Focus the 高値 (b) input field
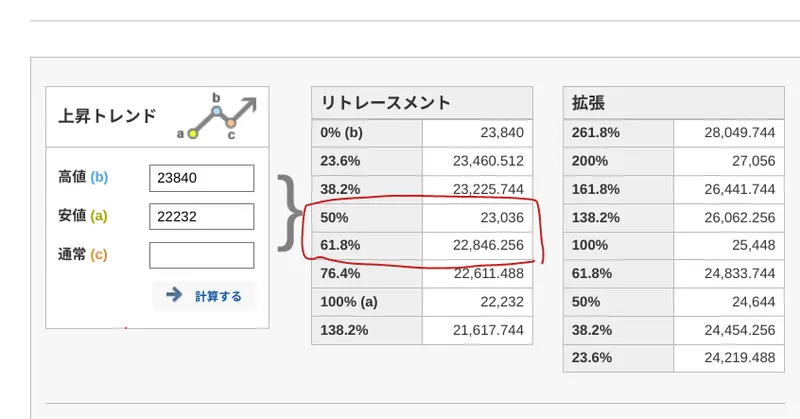Screen dimensions: 800x419 point(201,178)
